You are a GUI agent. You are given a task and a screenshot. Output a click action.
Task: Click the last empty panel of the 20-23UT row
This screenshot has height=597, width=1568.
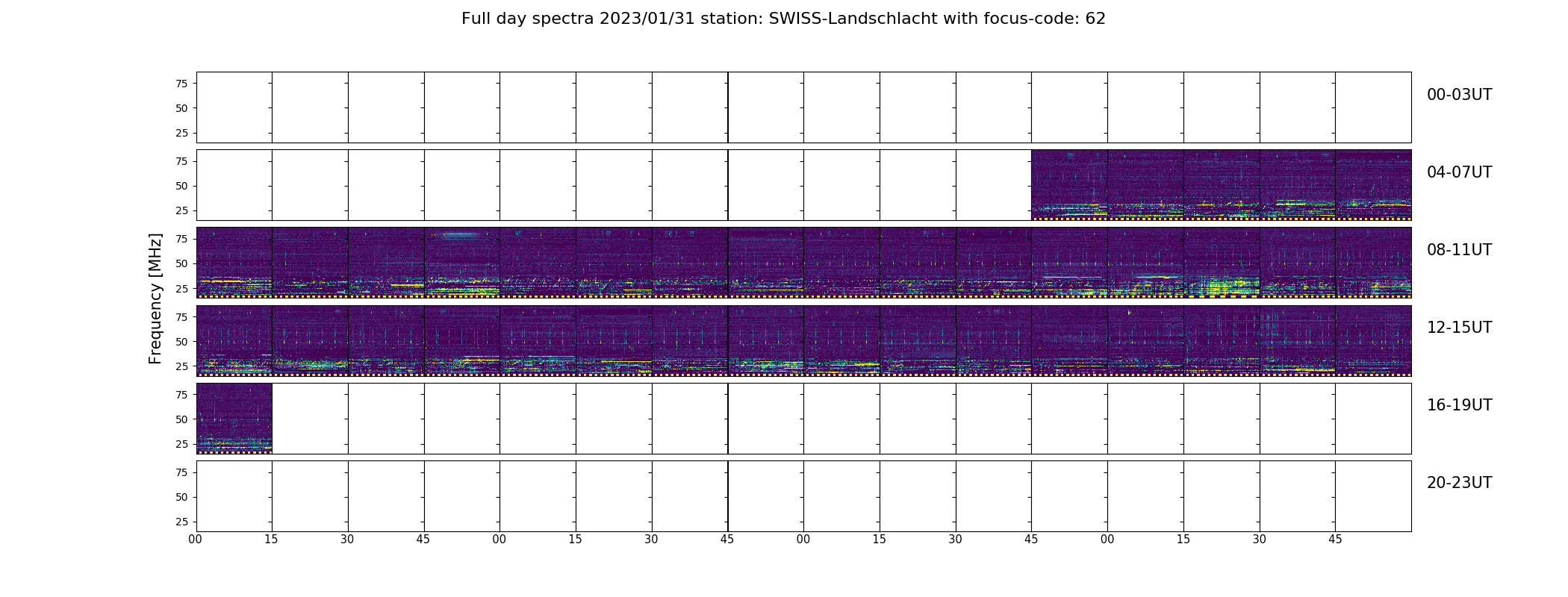tap(1373, 496)
